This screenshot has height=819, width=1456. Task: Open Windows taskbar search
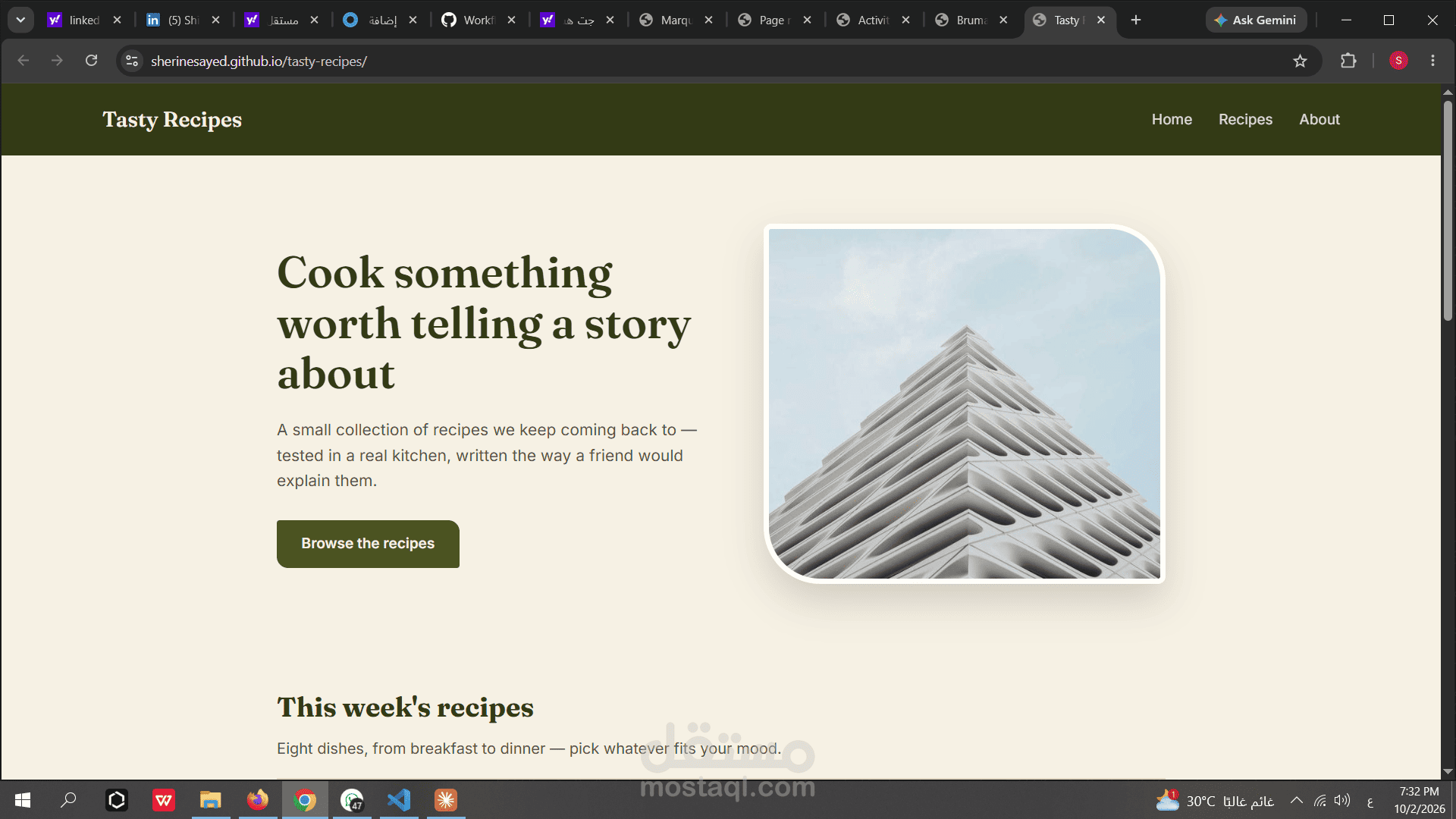[x=68, y=800]
